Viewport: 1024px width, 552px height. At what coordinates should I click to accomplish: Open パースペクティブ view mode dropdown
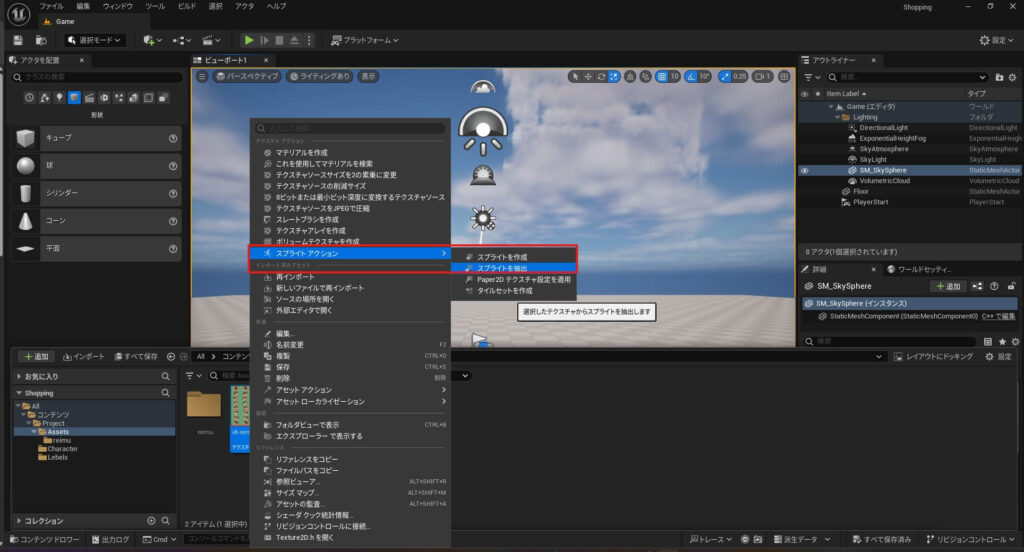(x=248, y=76)
